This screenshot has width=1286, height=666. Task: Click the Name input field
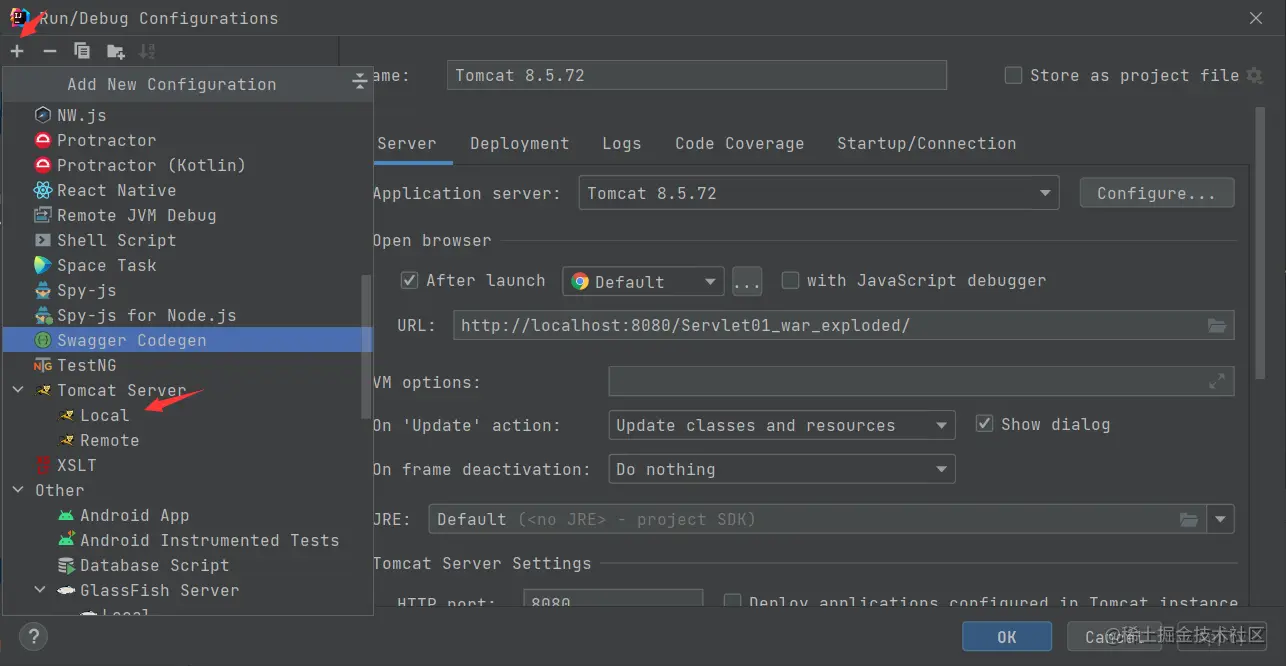(697, 75)
